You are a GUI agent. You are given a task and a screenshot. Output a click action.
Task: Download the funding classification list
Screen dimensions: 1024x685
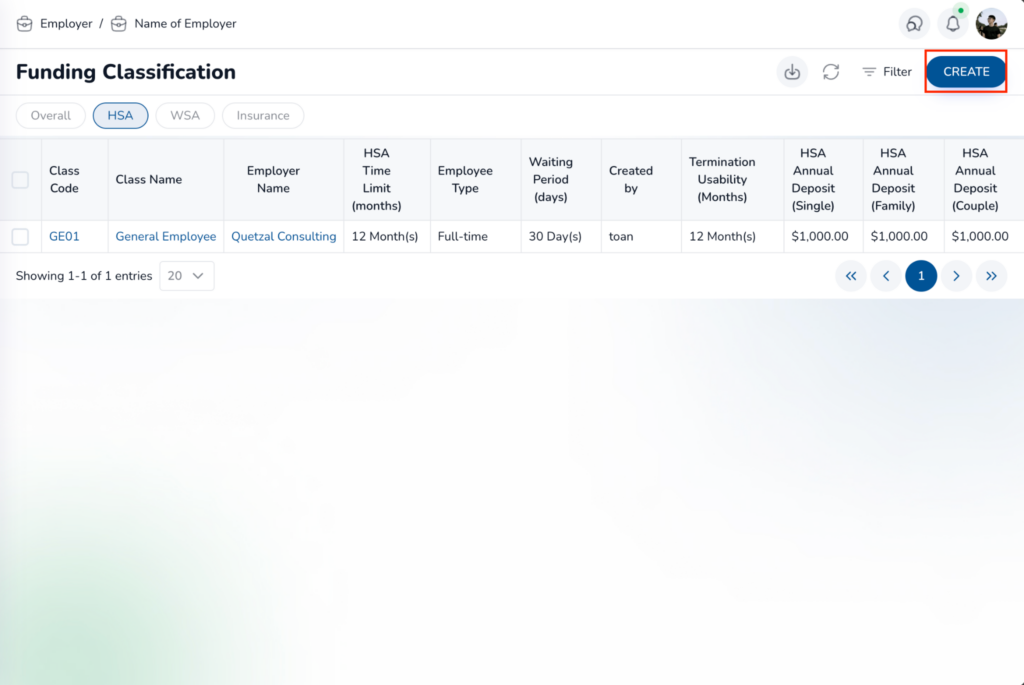click(x=792, y=72)
